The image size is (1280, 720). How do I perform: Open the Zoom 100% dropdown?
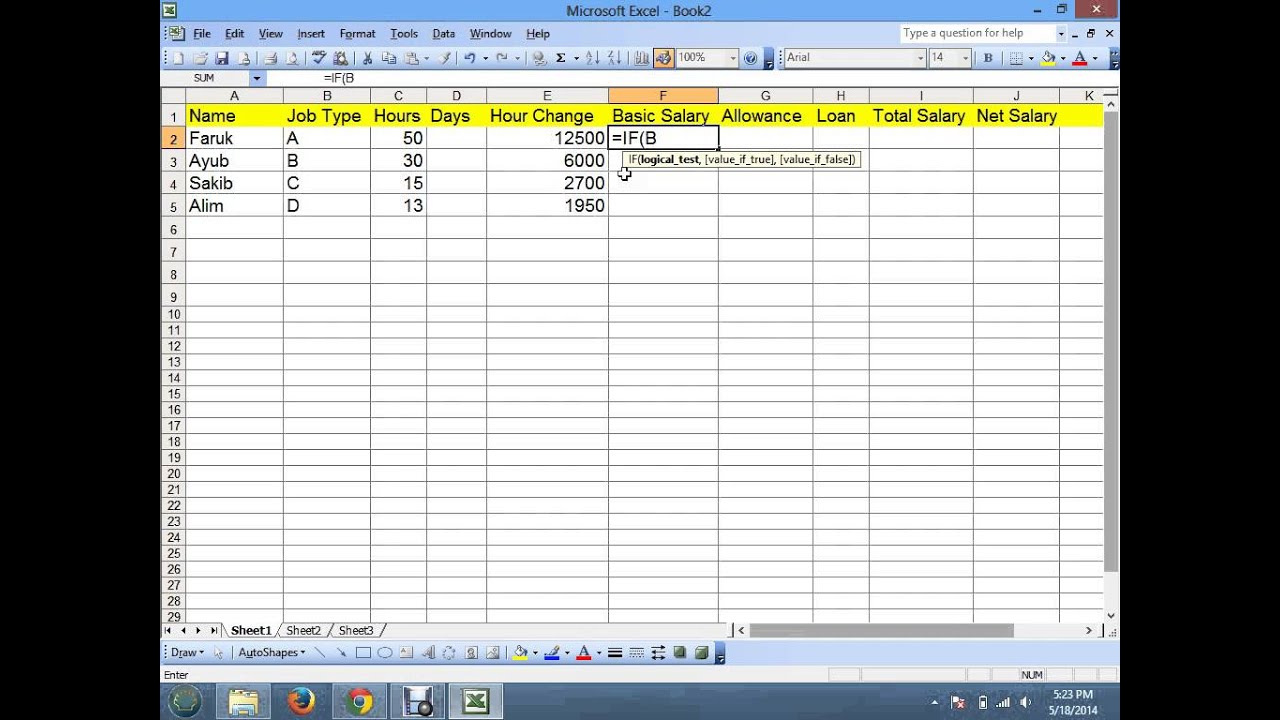coord(732,58)
